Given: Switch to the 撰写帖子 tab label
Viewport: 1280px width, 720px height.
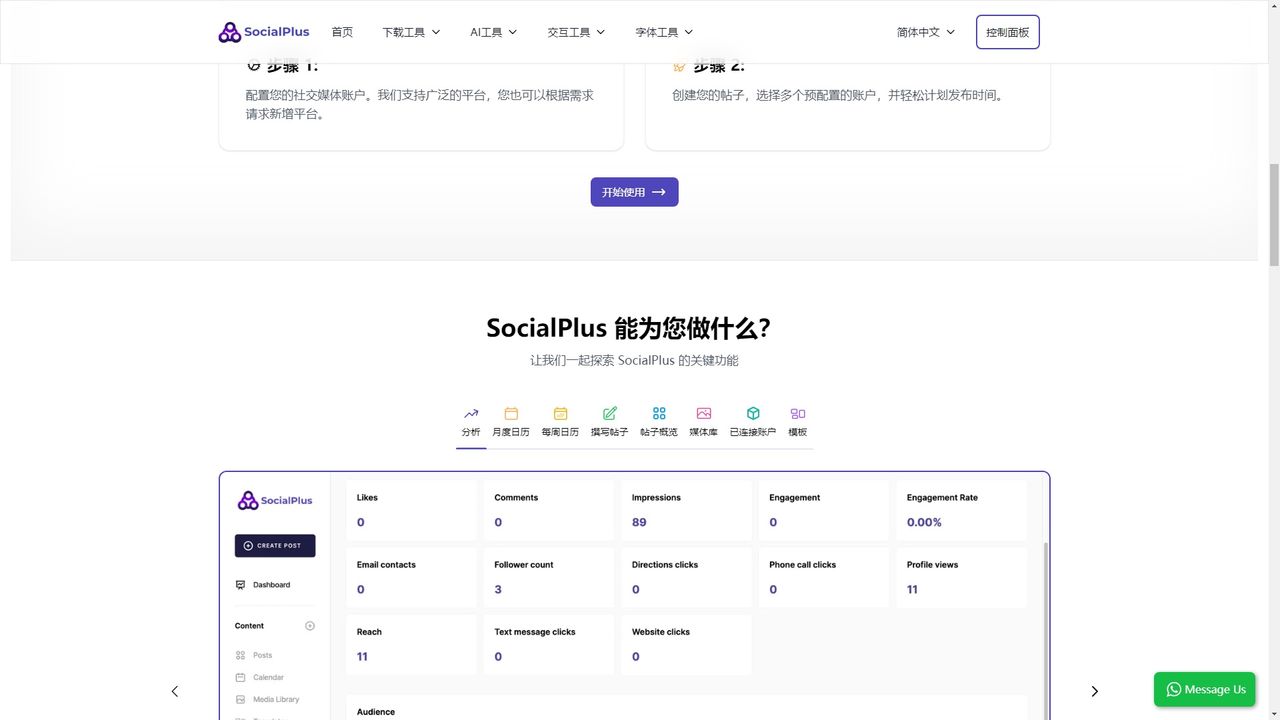Looking at the screenshot, I should (x=610, y=432).
